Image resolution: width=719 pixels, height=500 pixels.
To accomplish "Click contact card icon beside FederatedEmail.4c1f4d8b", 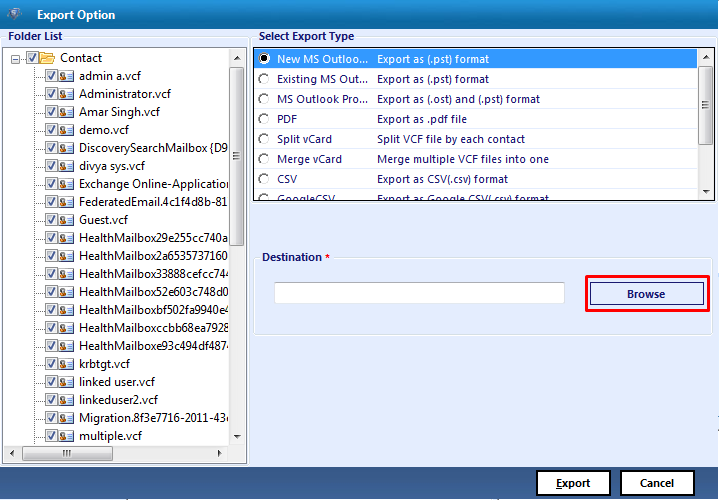I will tap(66, 202).
